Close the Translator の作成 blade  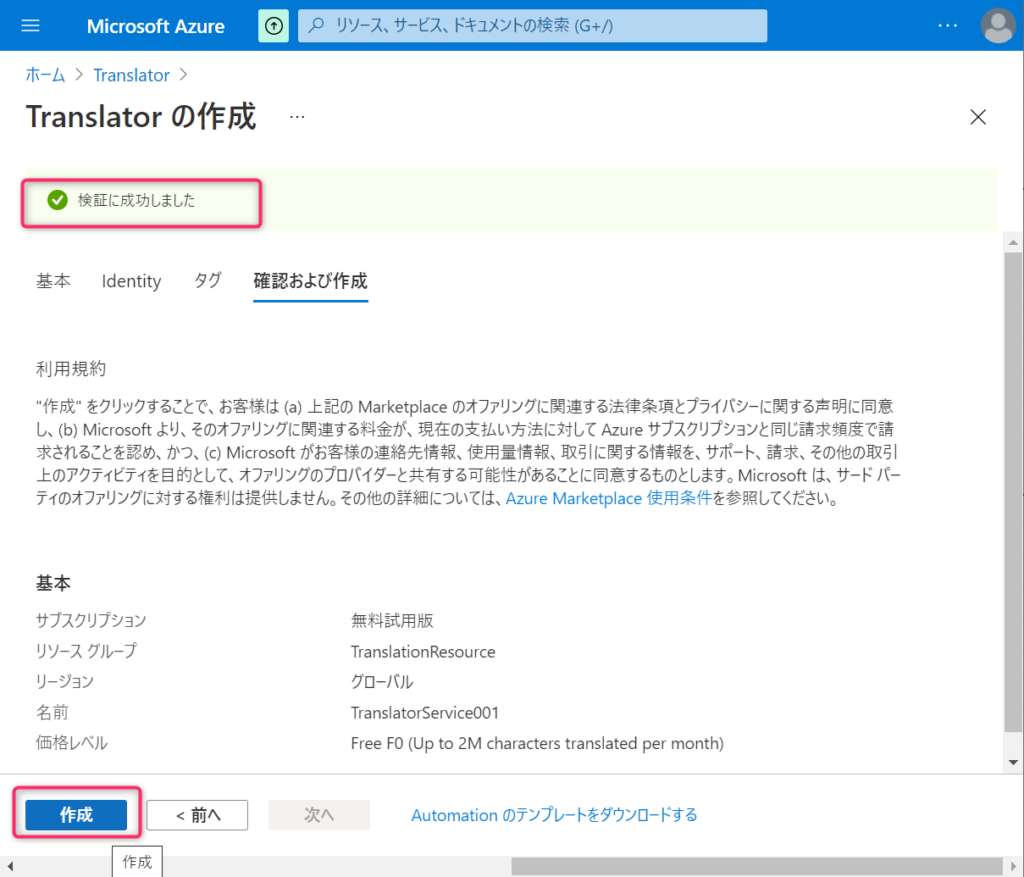(978, 117)
